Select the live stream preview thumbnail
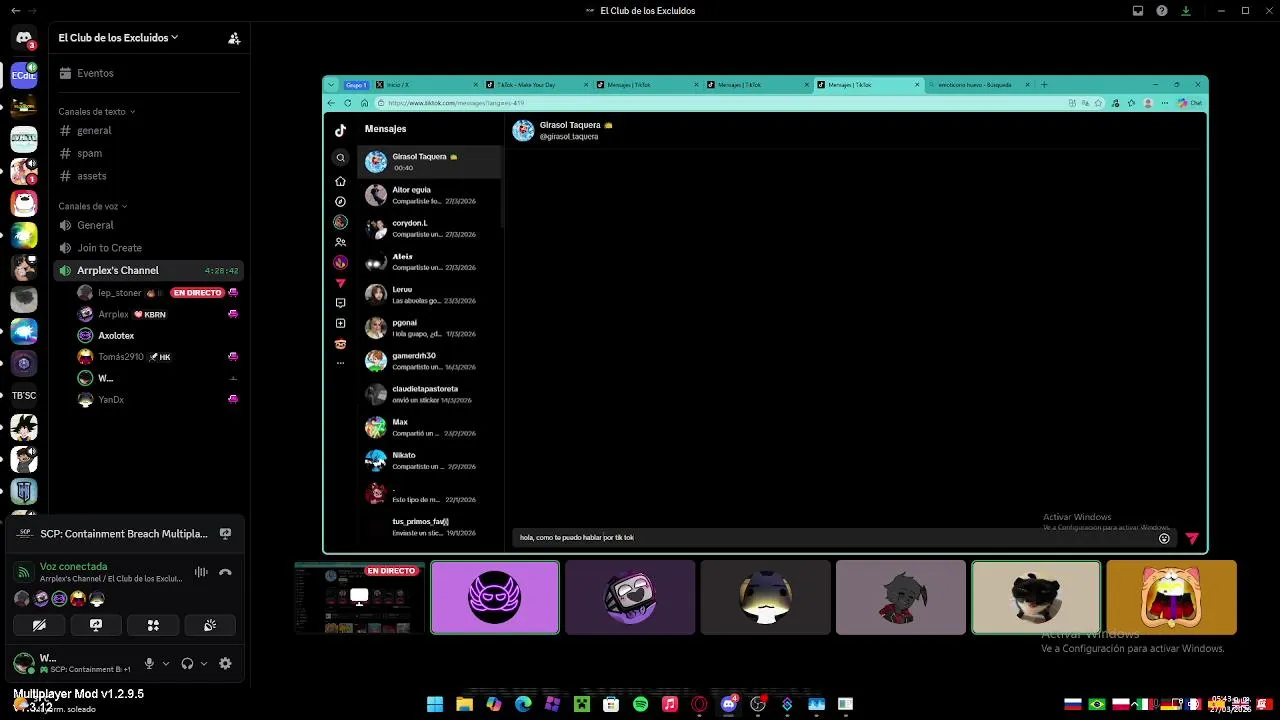The image size is (1280, 720). pyautogui.click(x=360, y=598)
